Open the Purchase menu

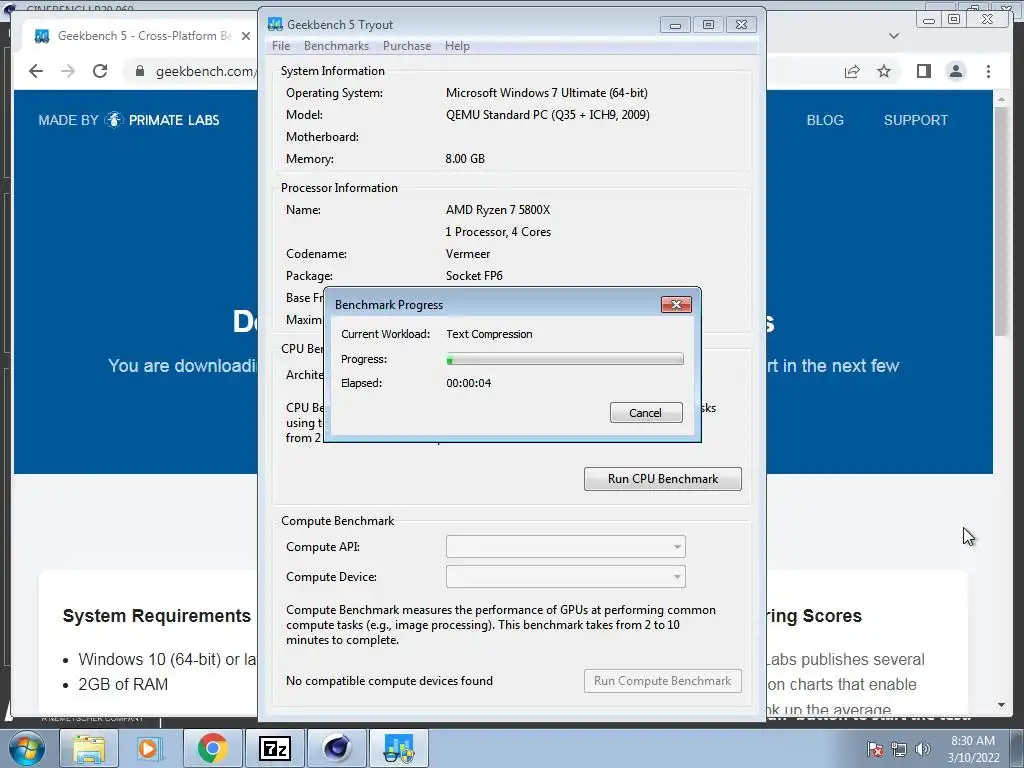[x=407, y=46]
